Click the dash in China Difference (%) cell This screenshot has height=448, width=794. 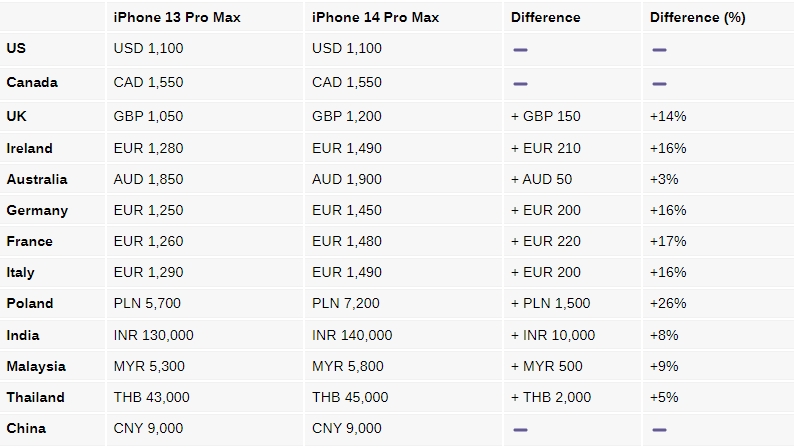click(659, 430)
